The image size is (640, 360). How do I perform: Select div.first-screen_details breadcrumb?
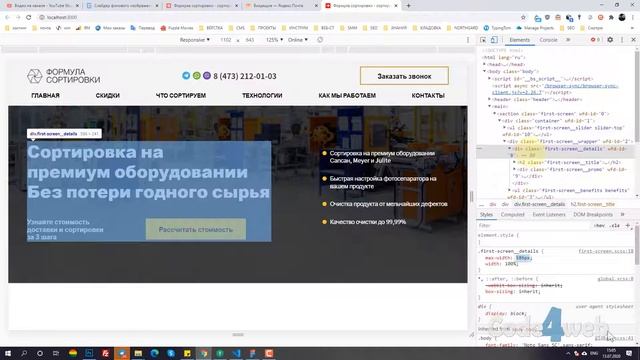(x=539, y=204)
